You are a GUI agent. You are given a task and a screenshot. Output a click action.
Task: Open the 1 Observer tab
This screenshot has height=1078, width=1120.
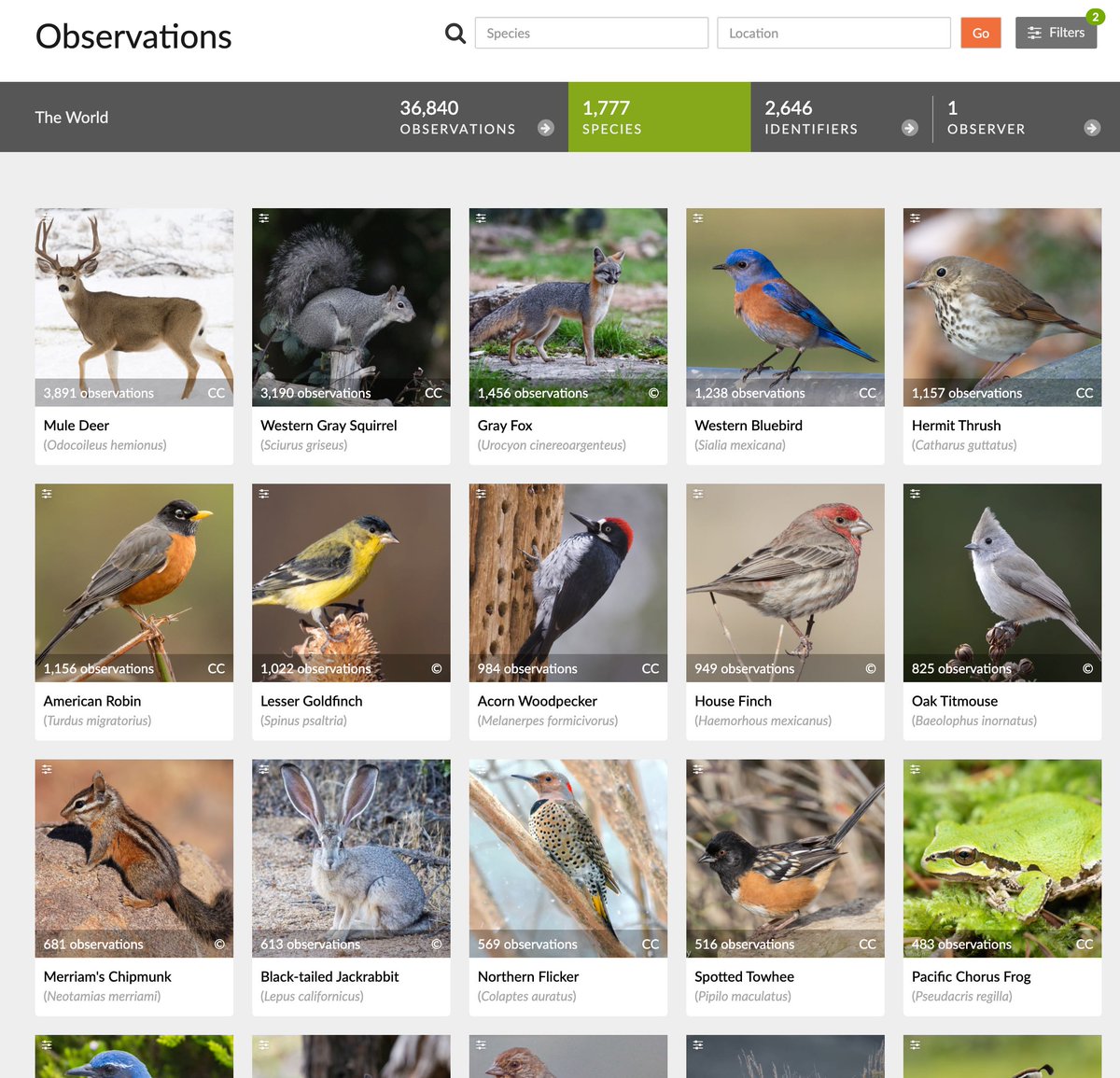tap(1026, 117)
